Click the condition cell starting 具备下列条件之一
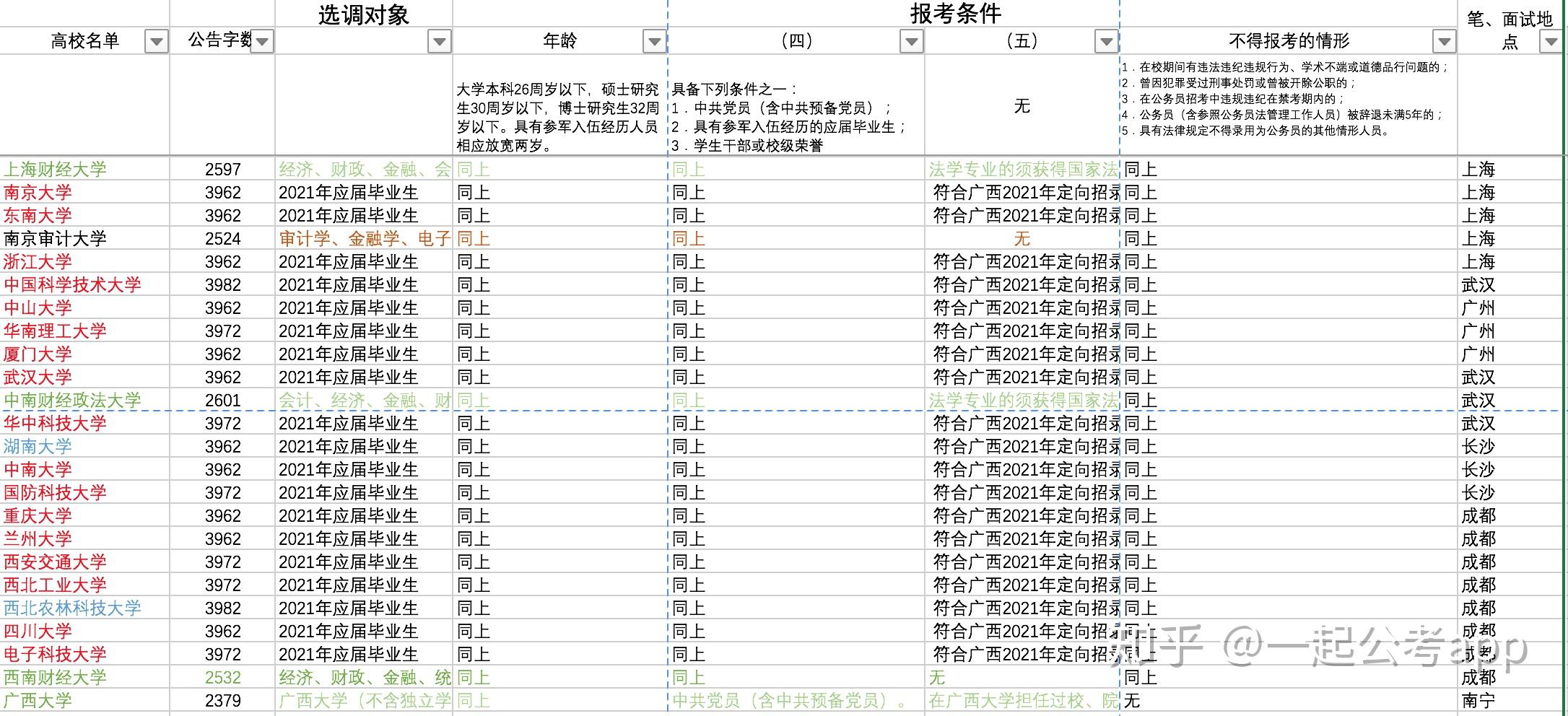This screenshot has height=716, width=1568. click(x=796, y=105)
